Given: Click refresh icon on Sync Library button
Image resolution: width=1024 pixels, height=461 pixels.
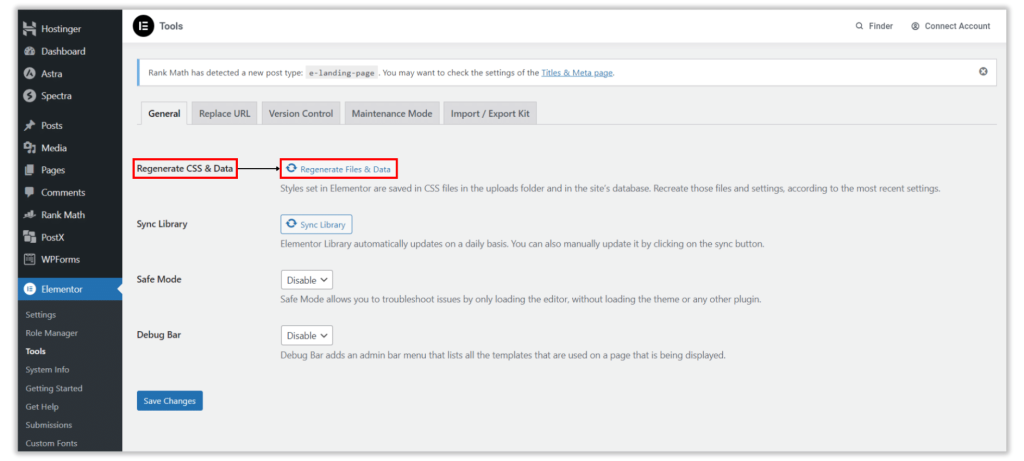Looking at the screenshot, I should click(x=291, y=224).
